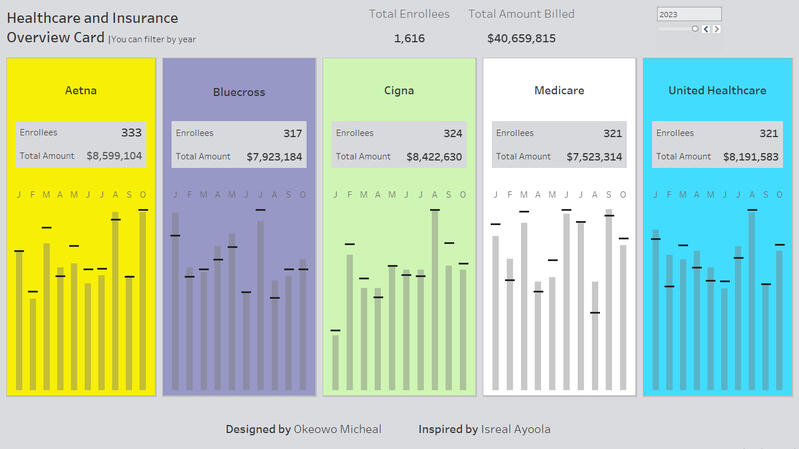Click the previous year arrow button
The width and height of the screenshot is (799, 449).
pos(707,29)
